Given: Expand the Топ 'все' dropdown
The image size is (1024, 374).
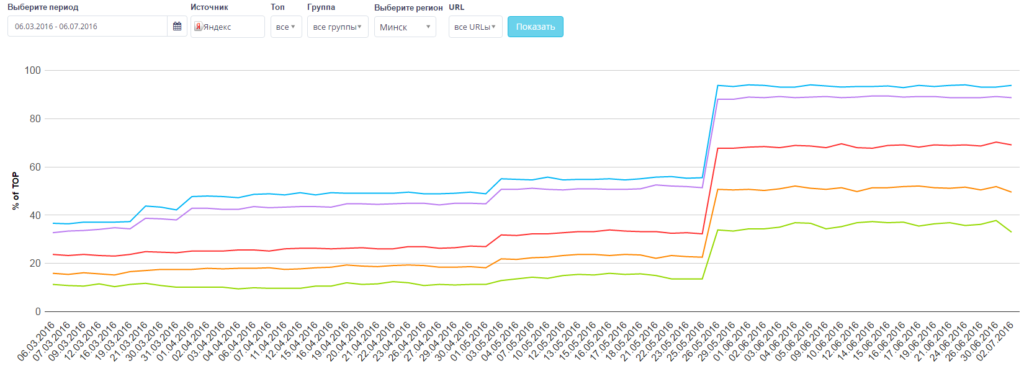Looking at the screenshot, I should coord(286,27).
